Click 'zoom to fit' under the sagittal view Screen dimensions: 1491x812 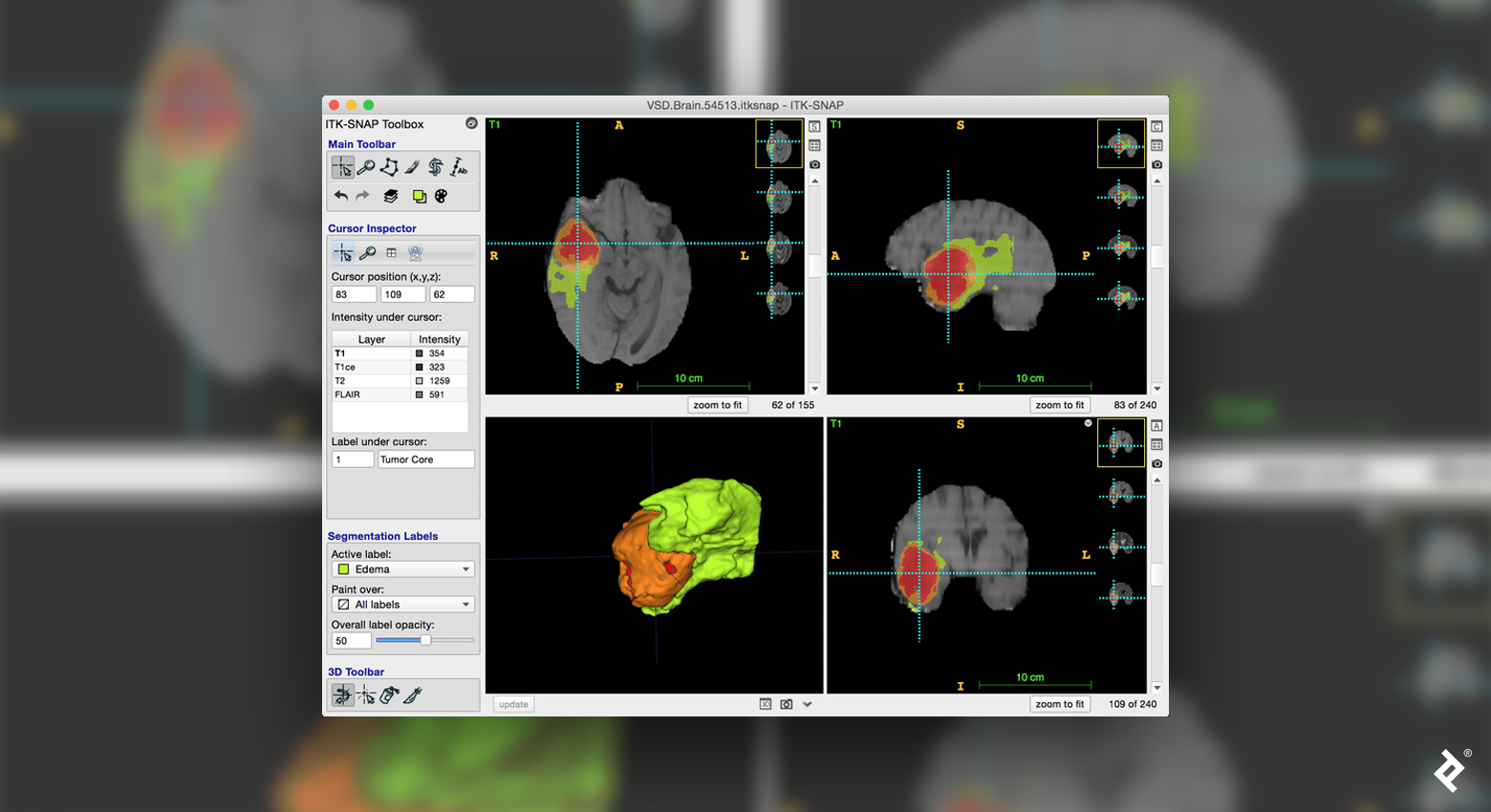coord(1061,404)
